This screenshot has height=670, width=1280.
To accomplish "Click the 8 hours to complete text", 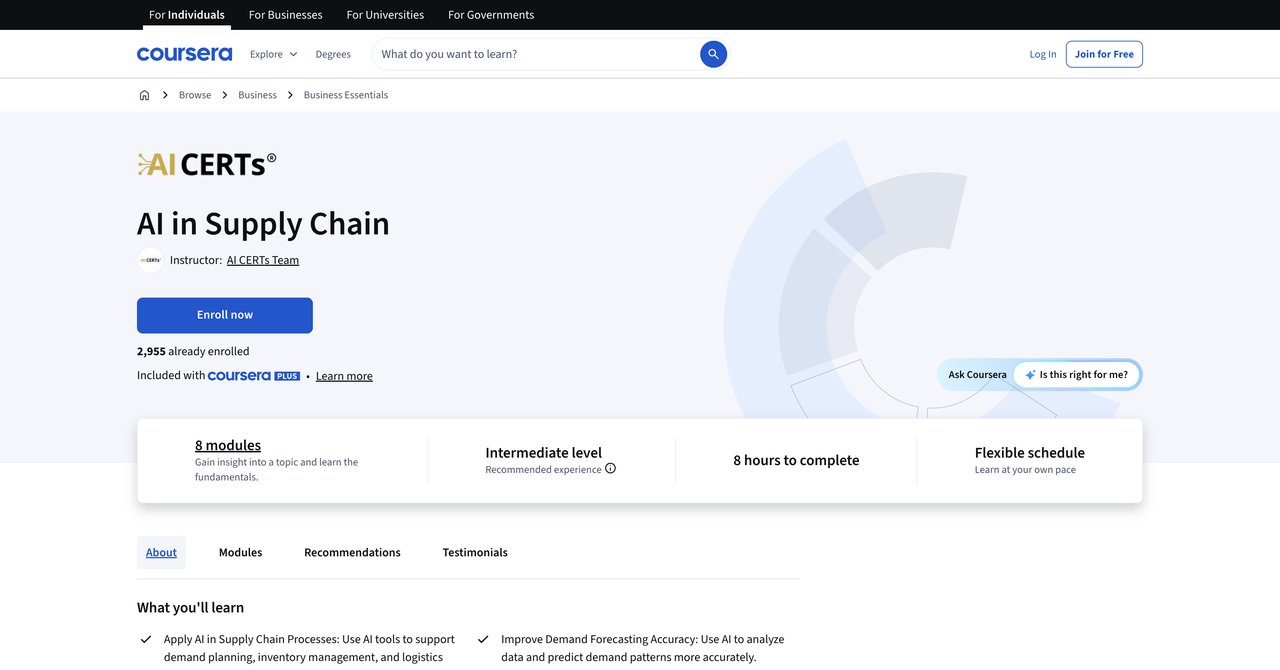I will [796, 460].
